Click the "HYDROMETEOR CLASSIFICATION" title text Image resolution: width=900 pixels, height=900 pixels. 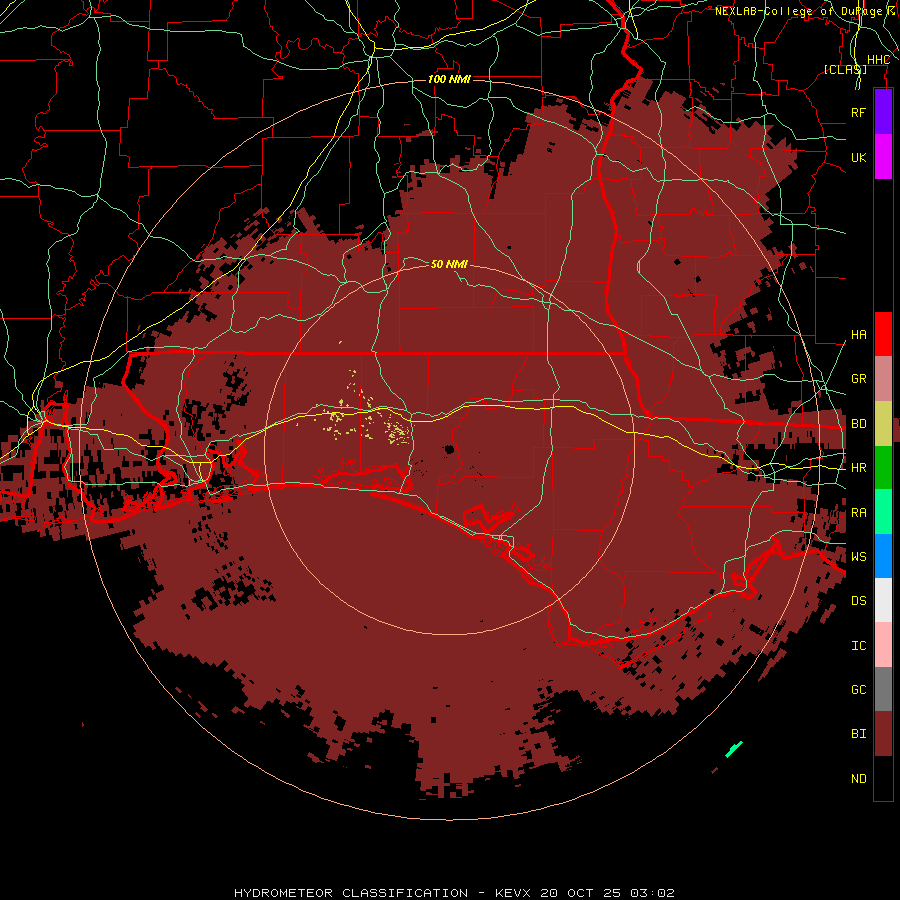click(x=351, y=893)
